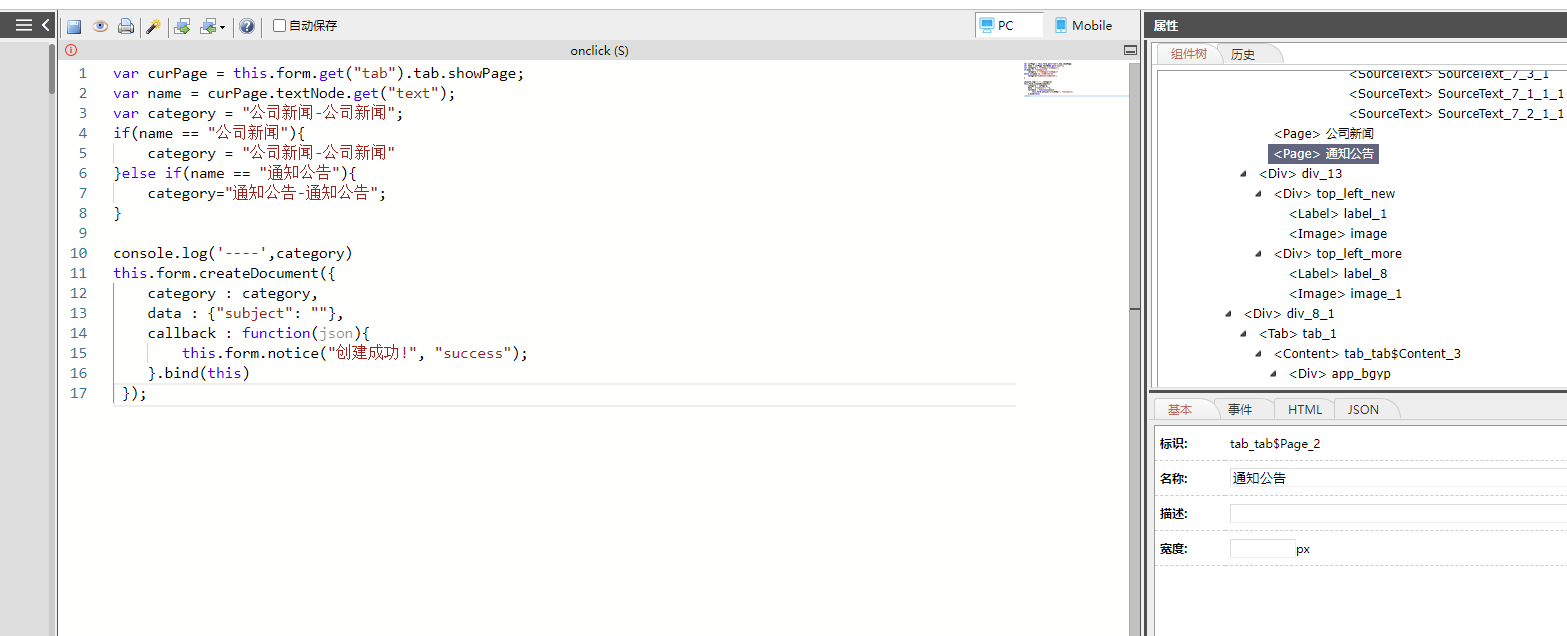Click the left sidebar scrollbar thumb
Screen dimensions: 1567x636
52,69
